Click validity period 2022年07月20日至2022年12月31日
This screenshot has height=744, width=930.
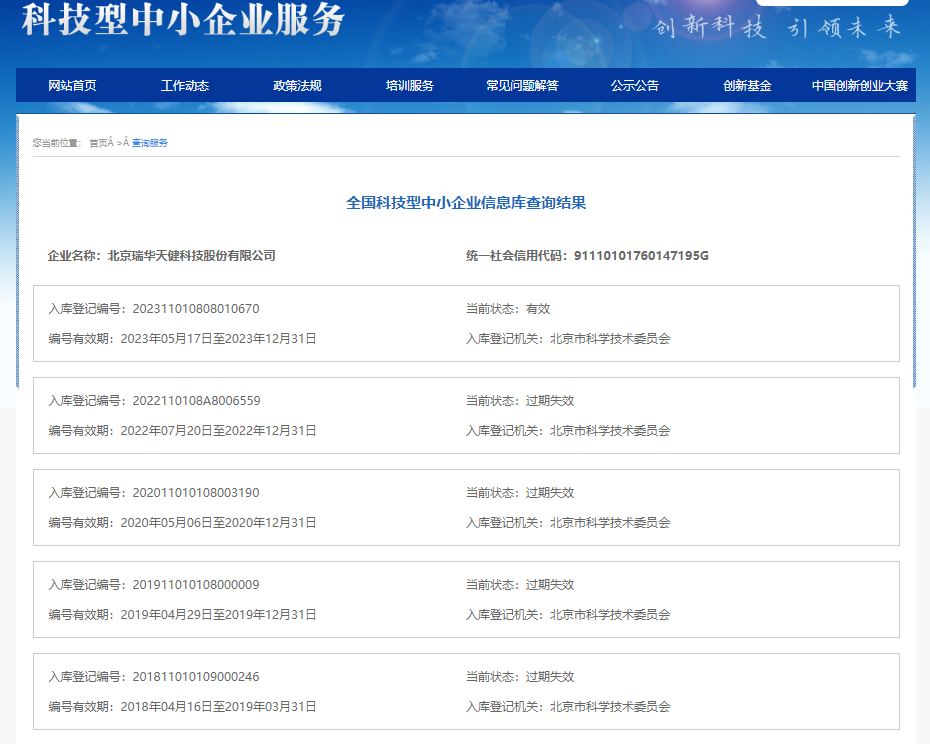pos(218,431)
